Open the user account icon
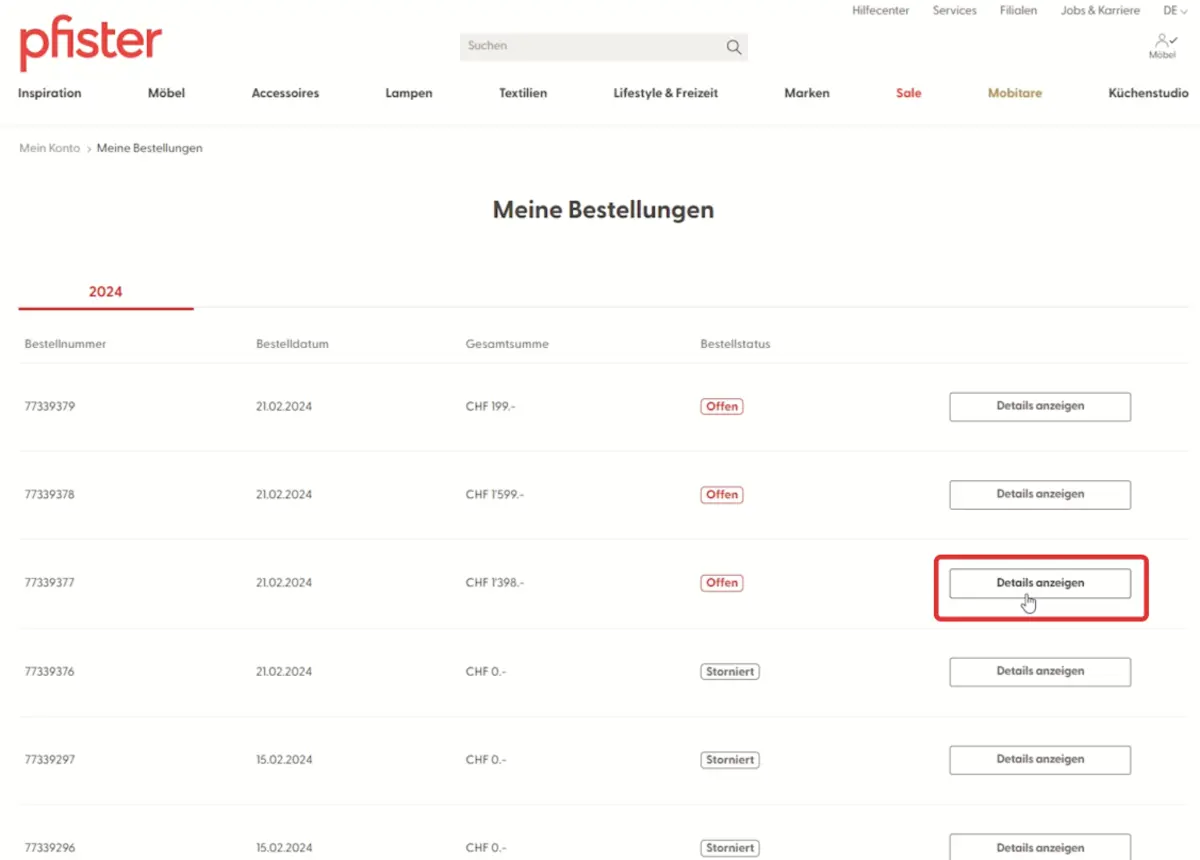 (x=1162, y=43)
